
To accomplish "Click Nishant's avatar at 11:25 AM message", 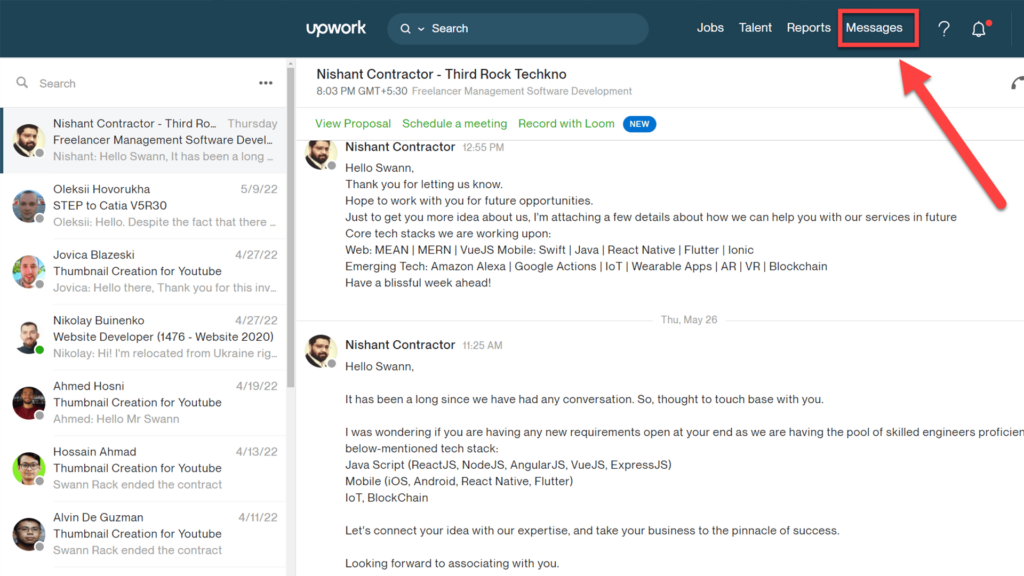I will click(x=321, y=351).
